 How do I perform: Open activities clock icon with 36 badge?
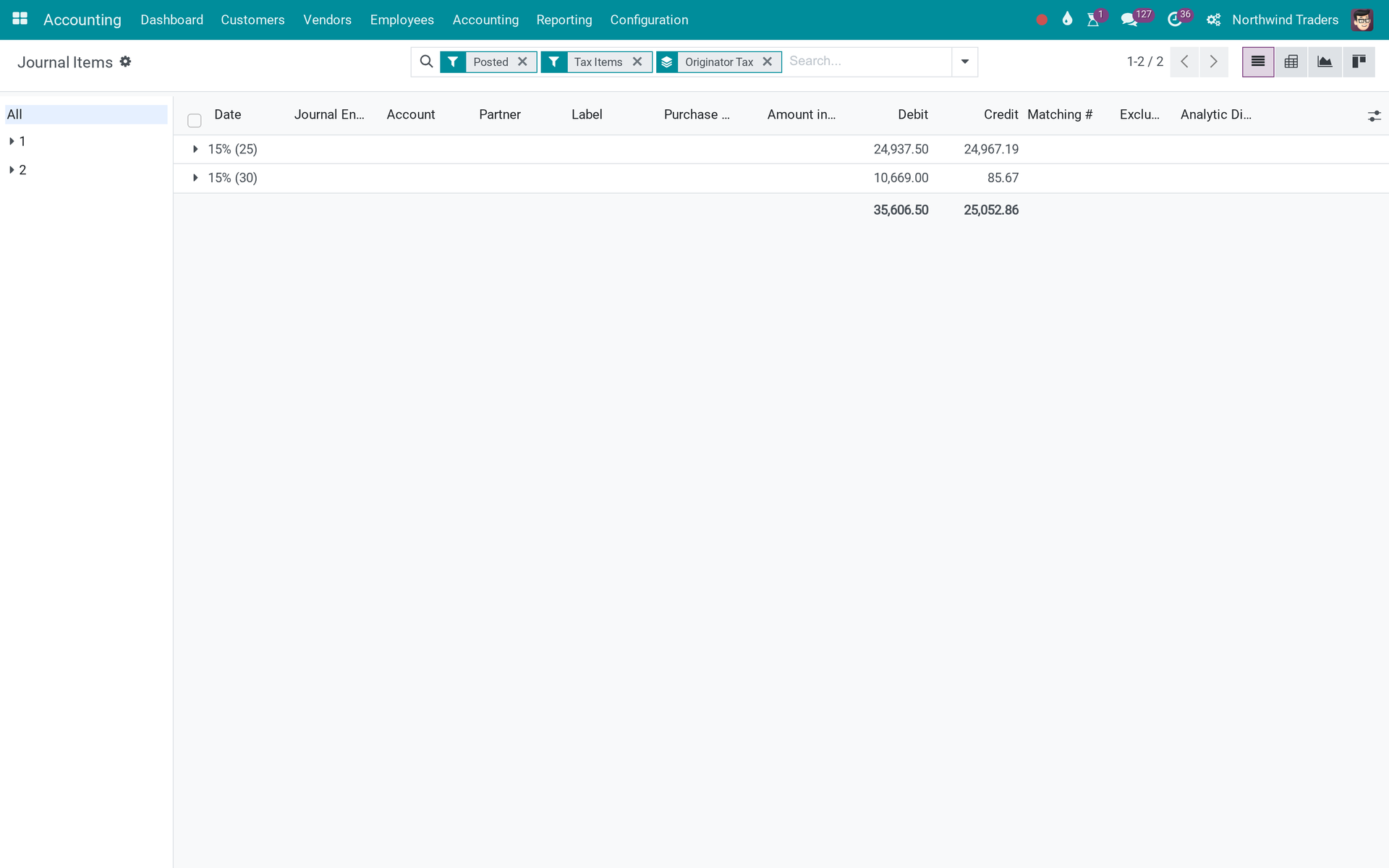(x=1175, y=20)
